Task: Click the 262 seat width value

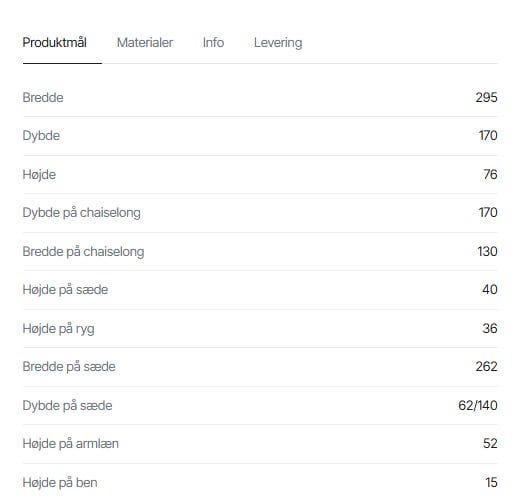Action: 486,367
